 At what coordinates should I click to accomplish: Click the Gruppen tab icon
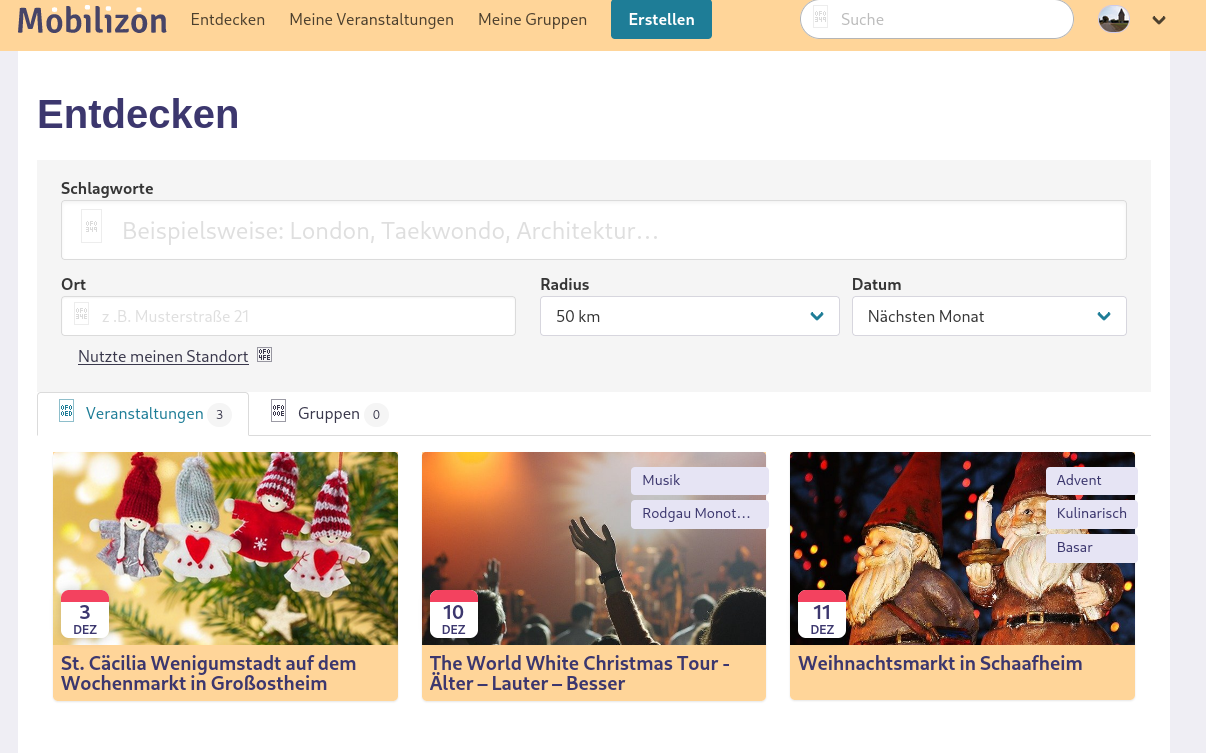click(279, 411)
